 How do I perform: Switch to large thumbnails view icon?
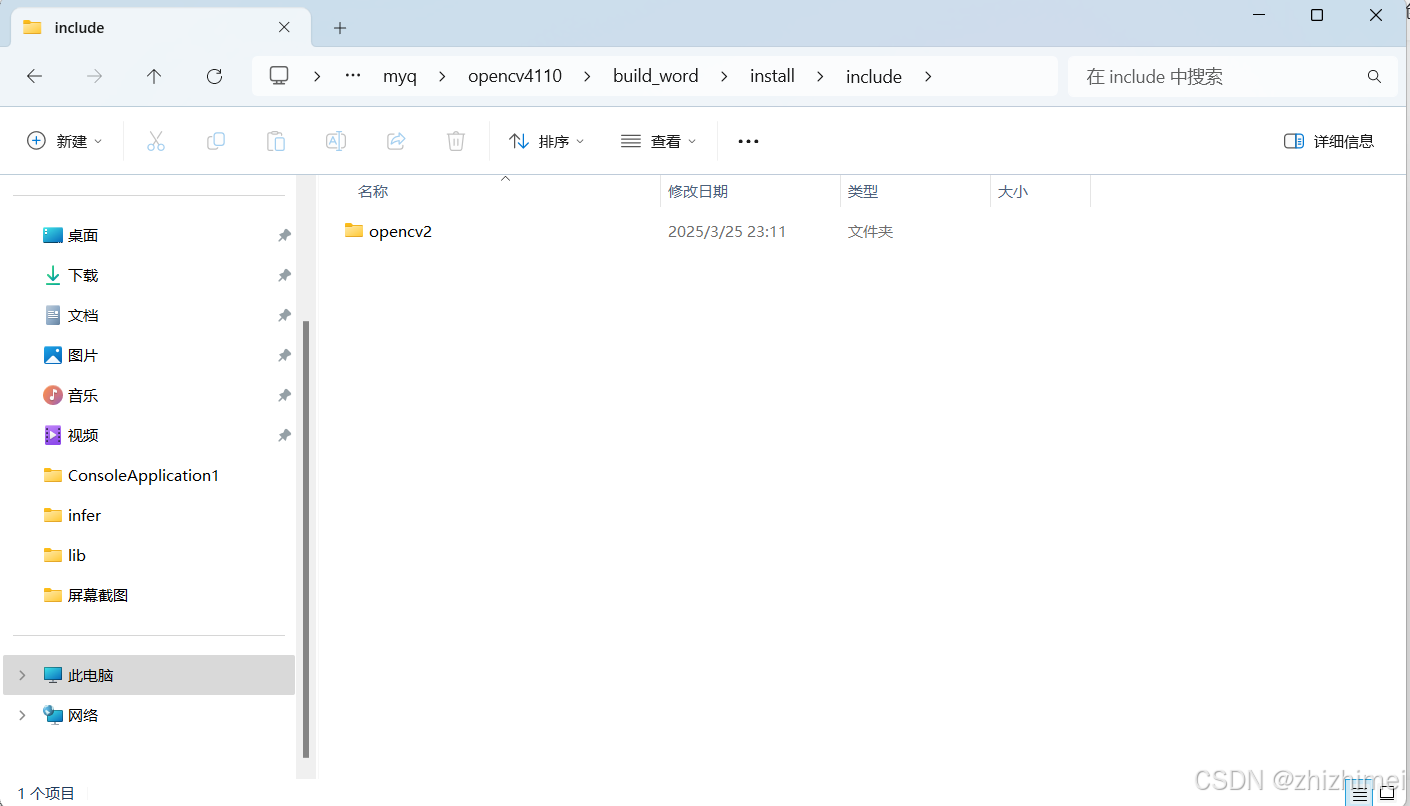[x=1387, y=794]
